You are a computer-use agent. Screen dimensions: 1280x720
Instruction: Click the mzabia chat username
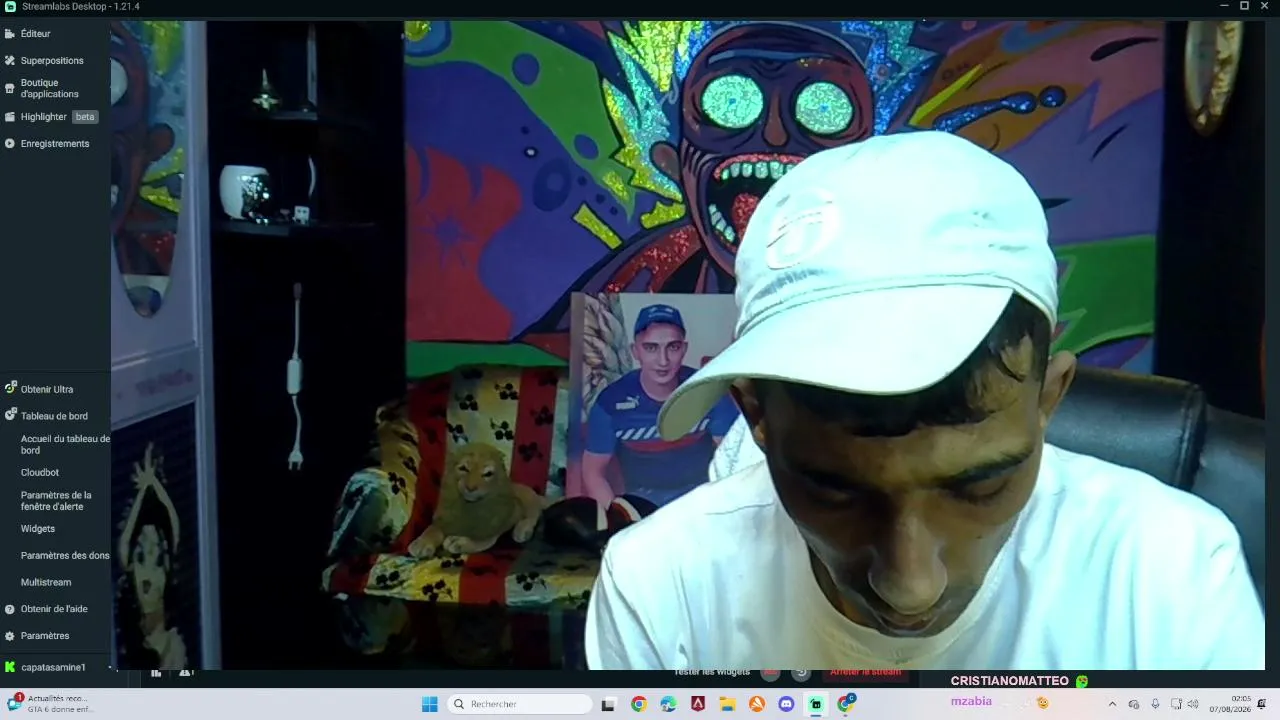point(971,702)
